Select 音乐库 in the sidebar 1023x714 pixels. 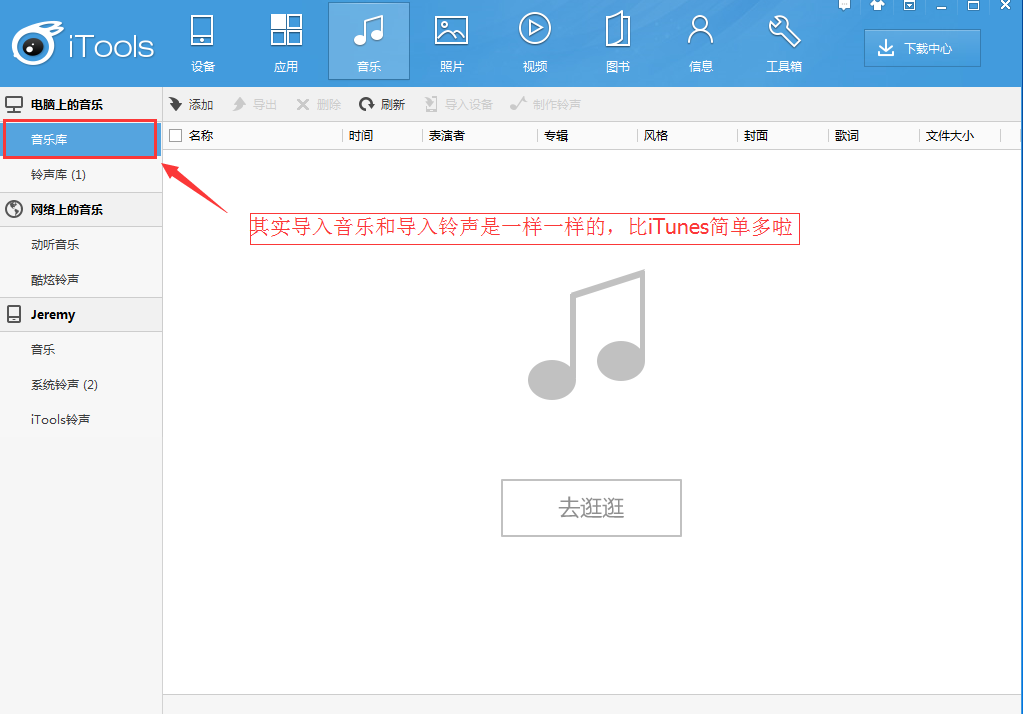(x=81, y=139)
